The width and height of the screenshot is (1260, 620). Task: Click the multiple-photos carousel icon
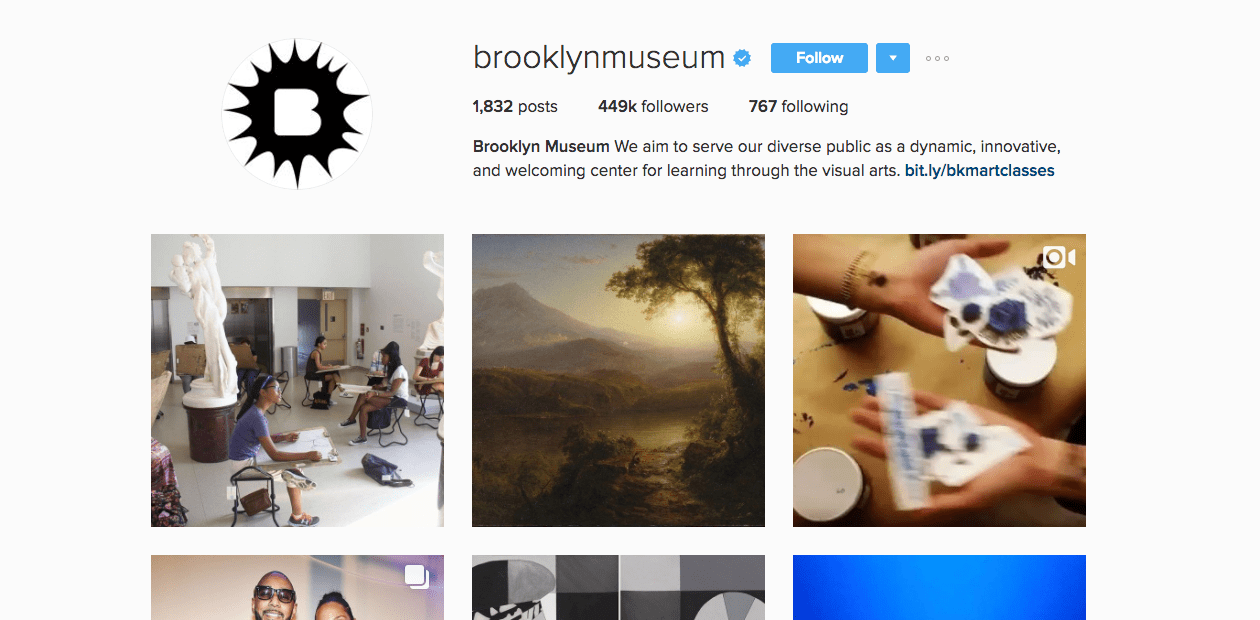point(417,576)
